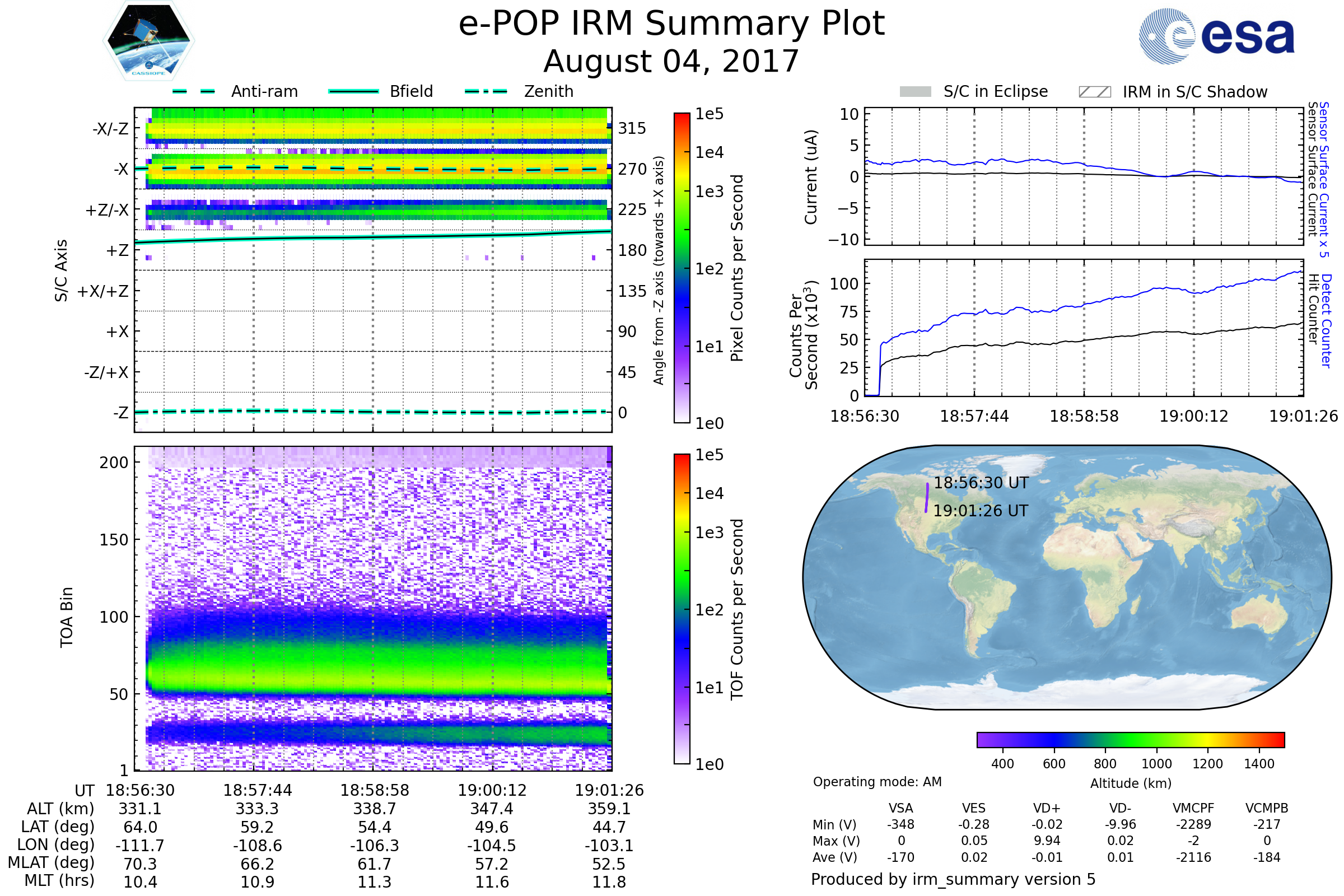Image resolution: width=1344 pixels, height=896 pixels.
Task: Click the Zenith dash-dot legend marker
Action: point(486,91)
